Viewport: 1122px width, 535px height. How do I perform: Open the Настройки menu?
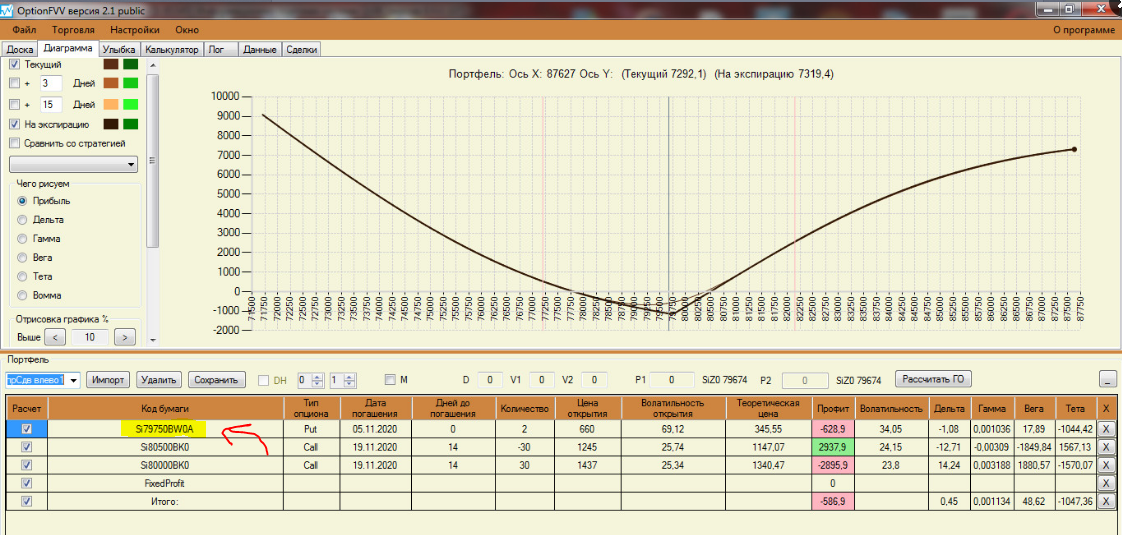click(135, 30)
